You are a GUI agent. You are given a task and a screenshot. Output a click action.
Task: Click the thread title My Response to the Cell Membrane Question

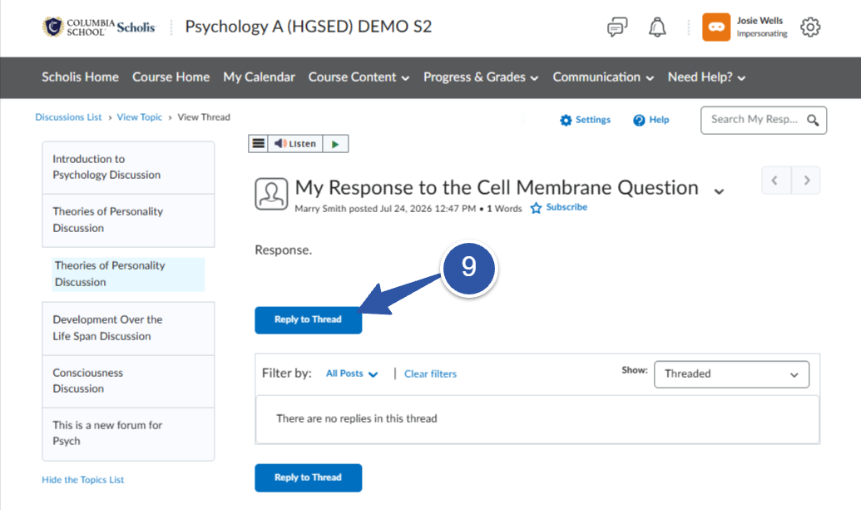(496, 188)
